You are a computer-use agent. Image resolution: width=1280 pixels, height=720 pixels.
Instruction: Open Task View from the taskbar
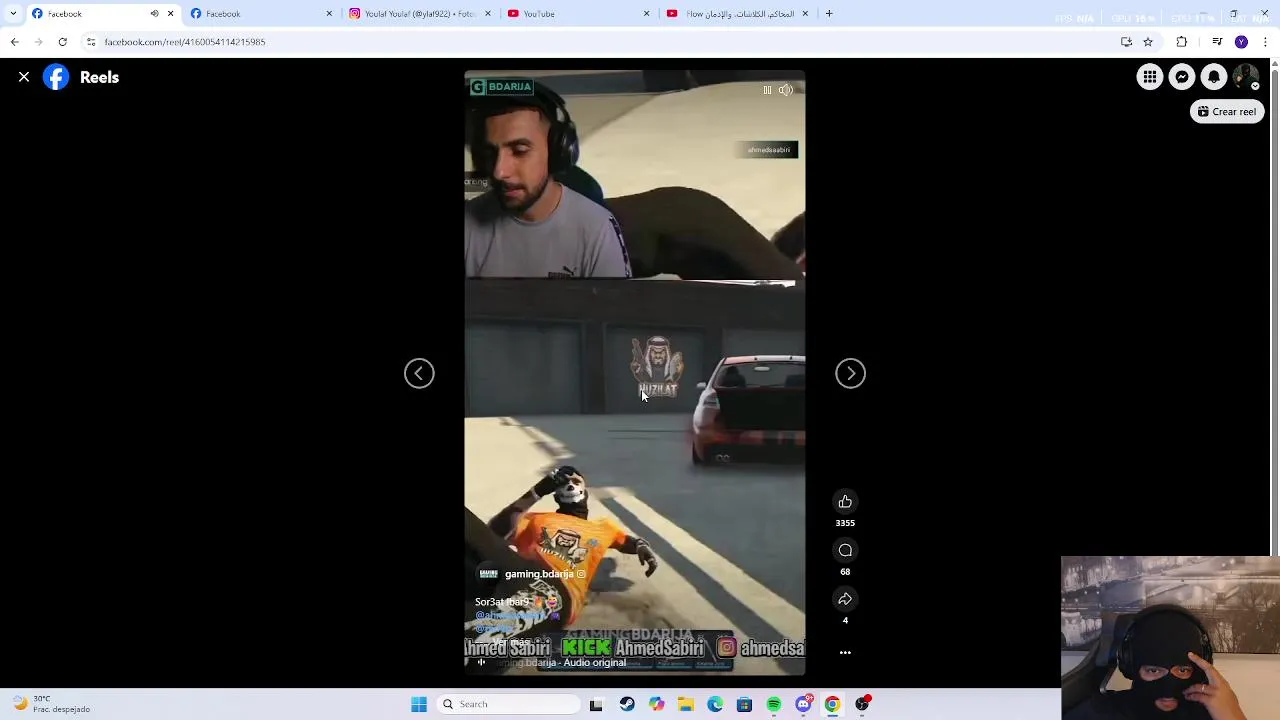(x=596, y=704)
